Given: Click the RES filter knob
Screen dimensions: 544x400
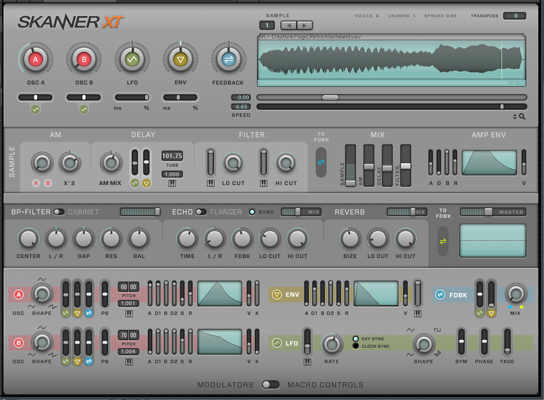Looking at the screenshot, I should (111, 238).
